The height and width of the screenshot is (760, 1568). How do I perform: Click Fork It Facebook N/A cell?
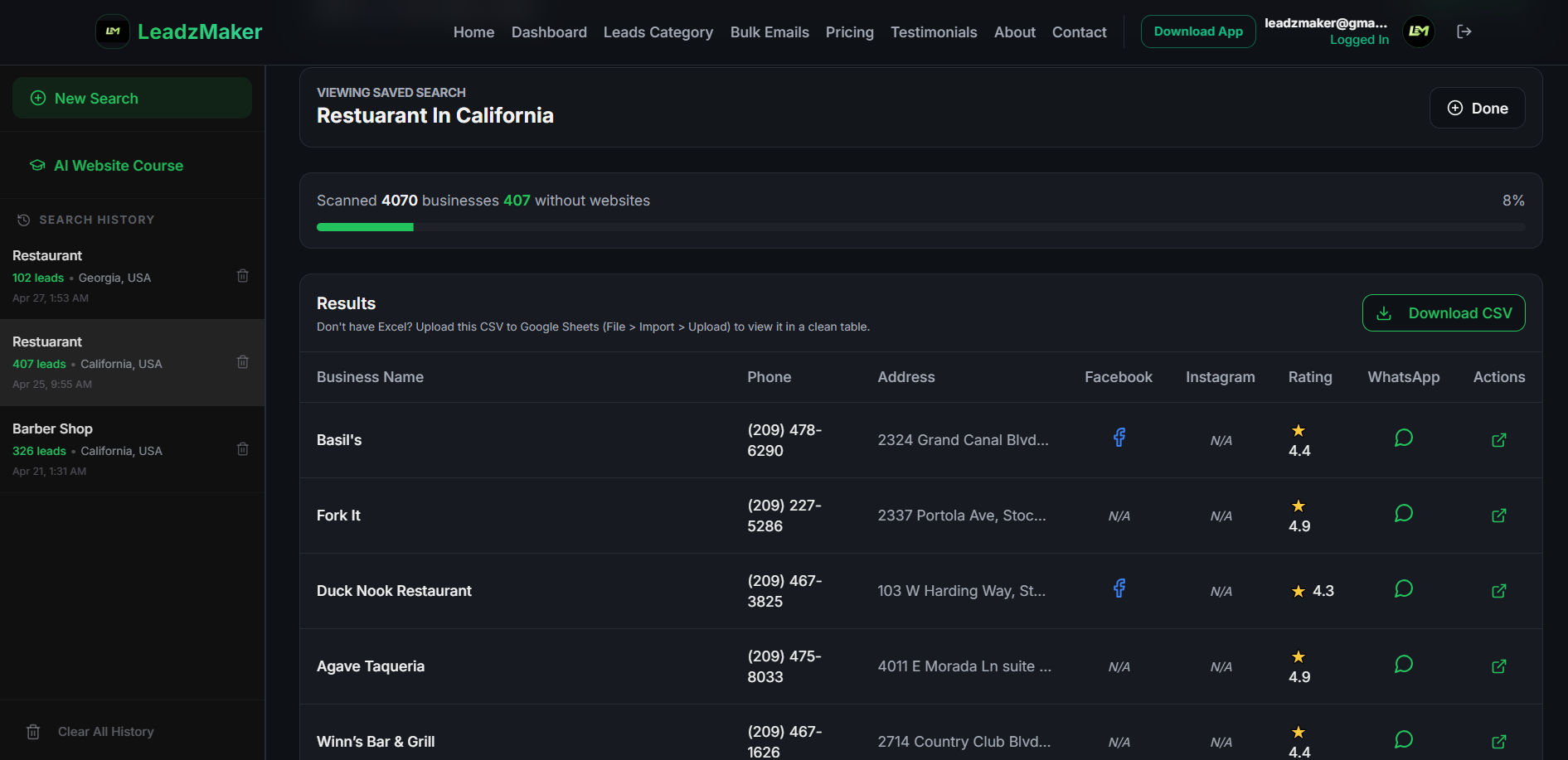click(1119, 516)
